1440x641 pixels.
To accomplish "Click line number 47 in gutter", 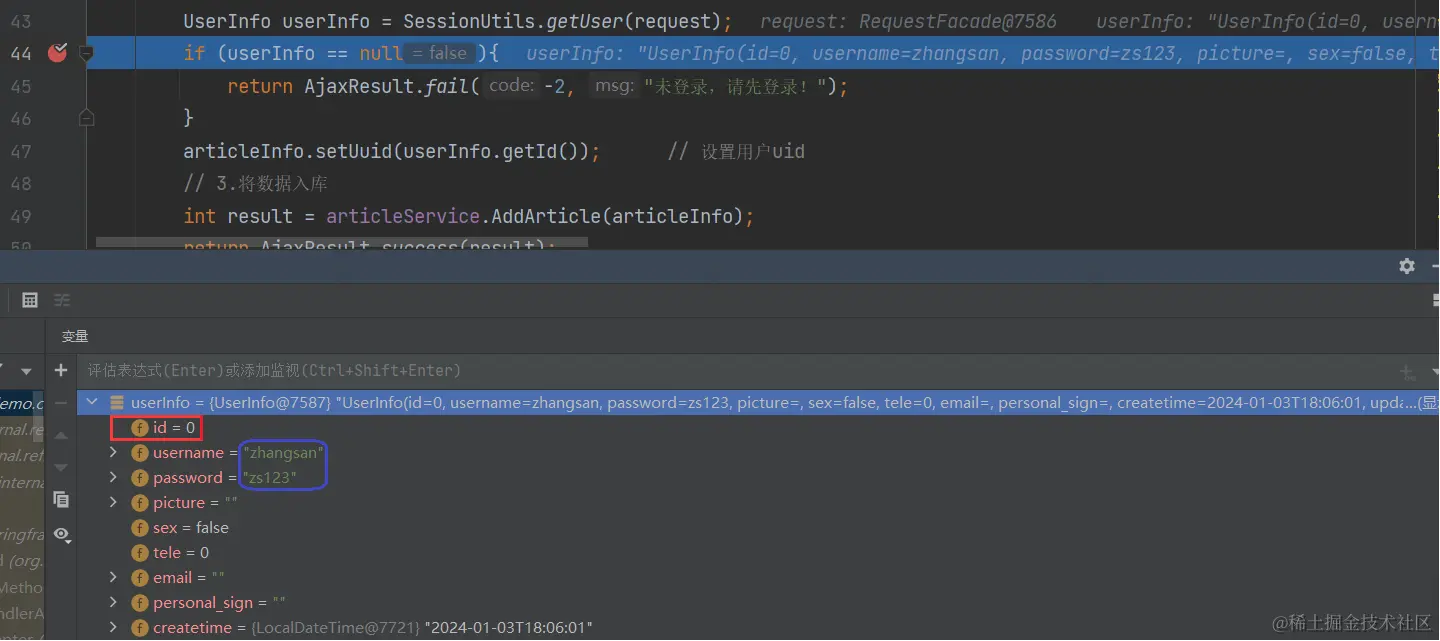I will 21,151.
